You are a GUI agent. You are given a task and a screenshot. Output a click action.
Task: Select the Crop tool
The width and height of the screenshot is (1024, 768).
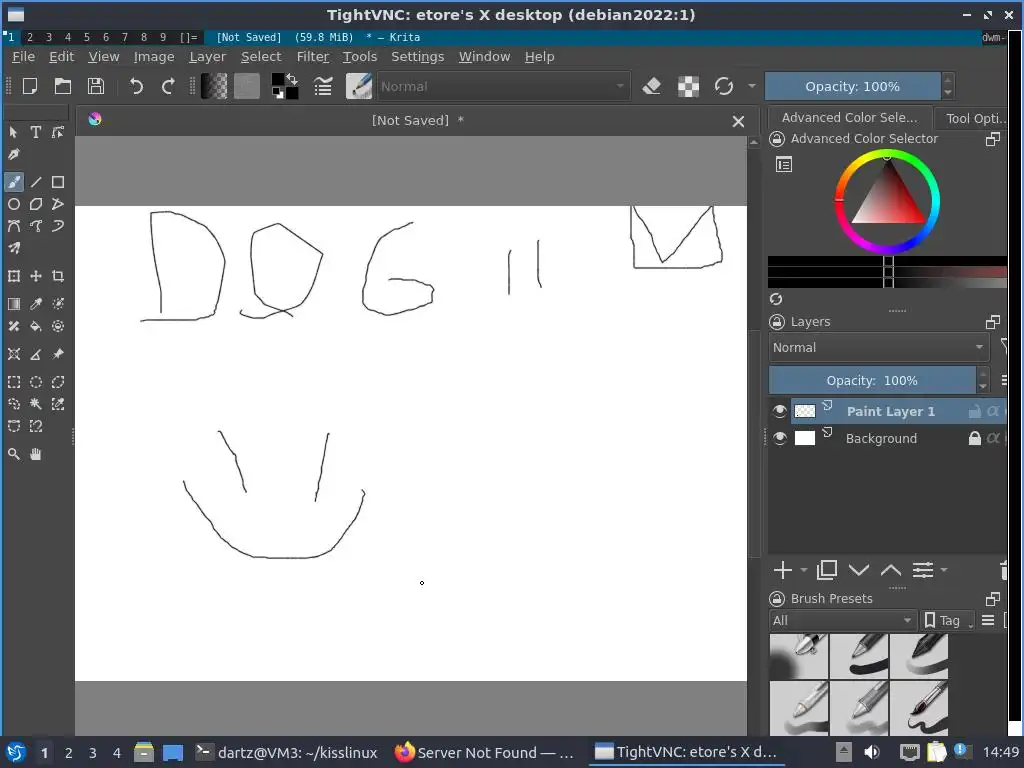pos(58,276)
